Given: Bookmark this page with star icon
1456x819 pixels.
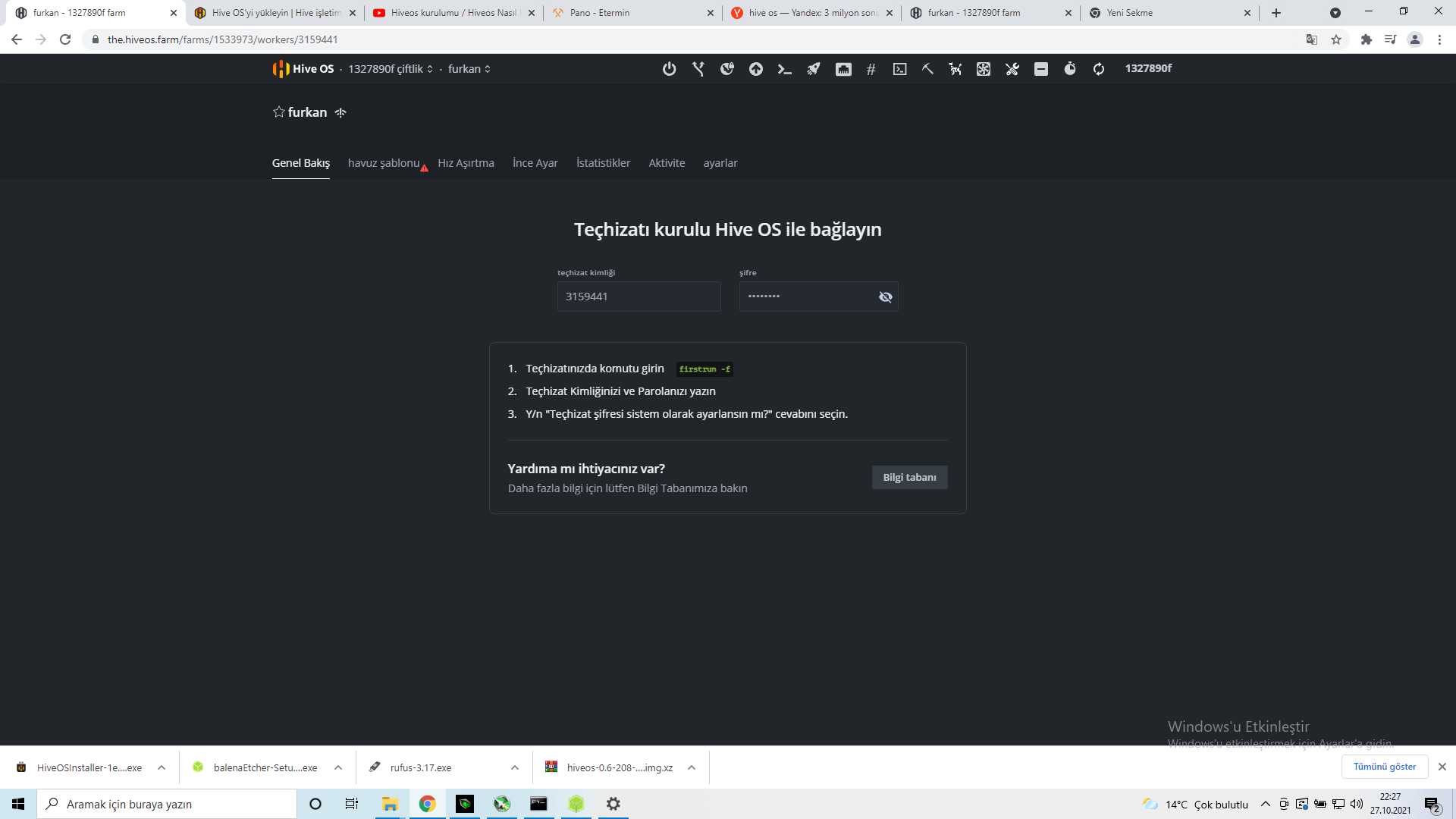Looking at the screenshot, I should click(1336, 39).
